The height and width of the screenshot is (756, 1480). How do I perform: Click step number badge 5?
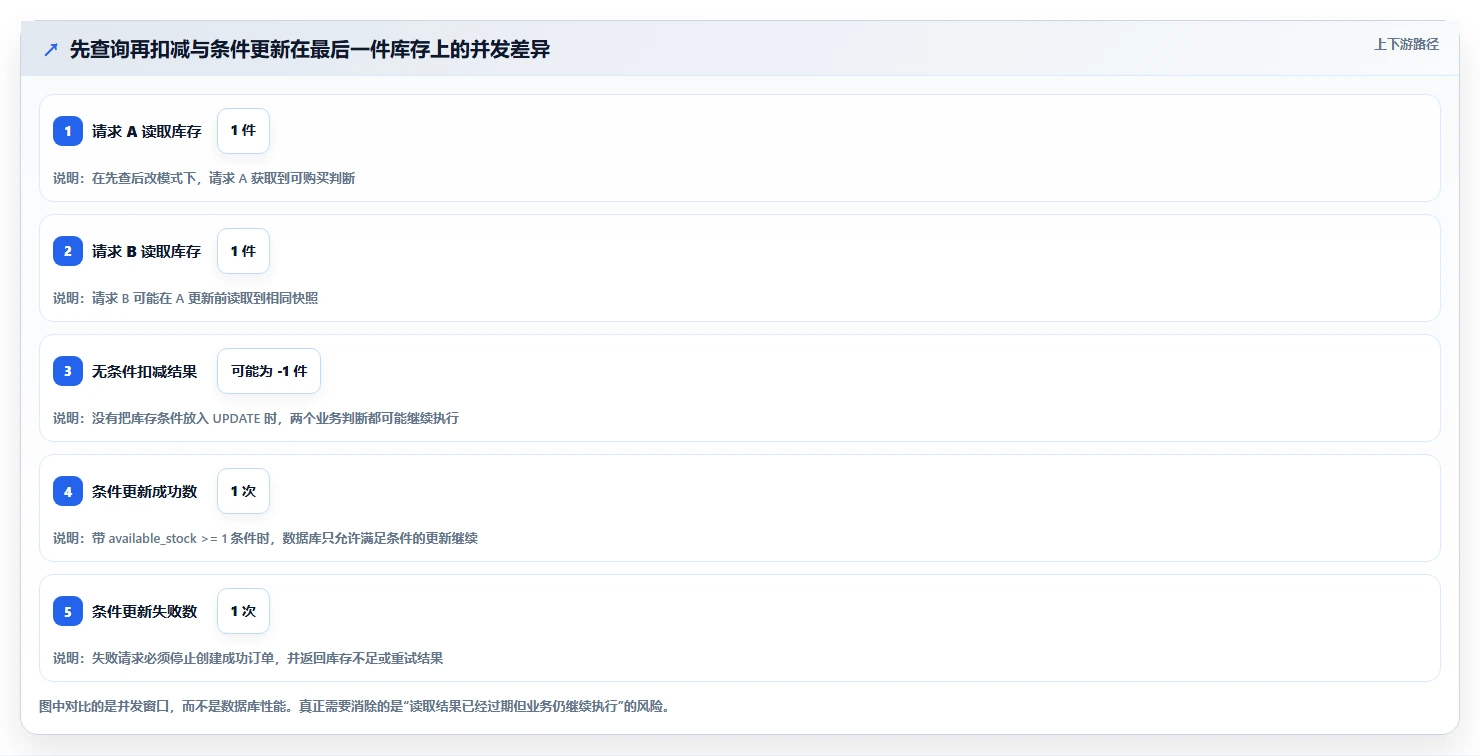[68, 611]
